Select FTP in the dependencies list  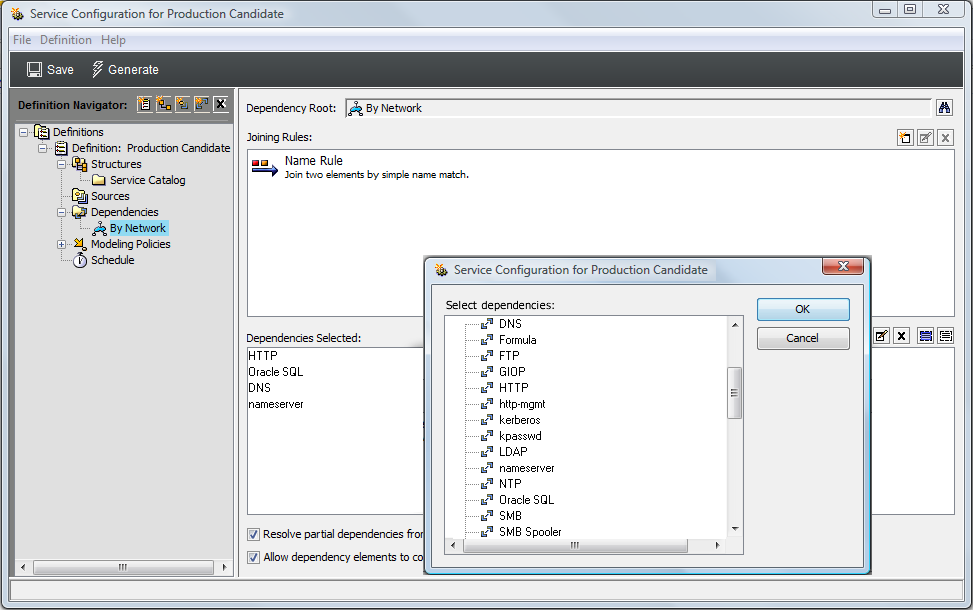(509, 356)
